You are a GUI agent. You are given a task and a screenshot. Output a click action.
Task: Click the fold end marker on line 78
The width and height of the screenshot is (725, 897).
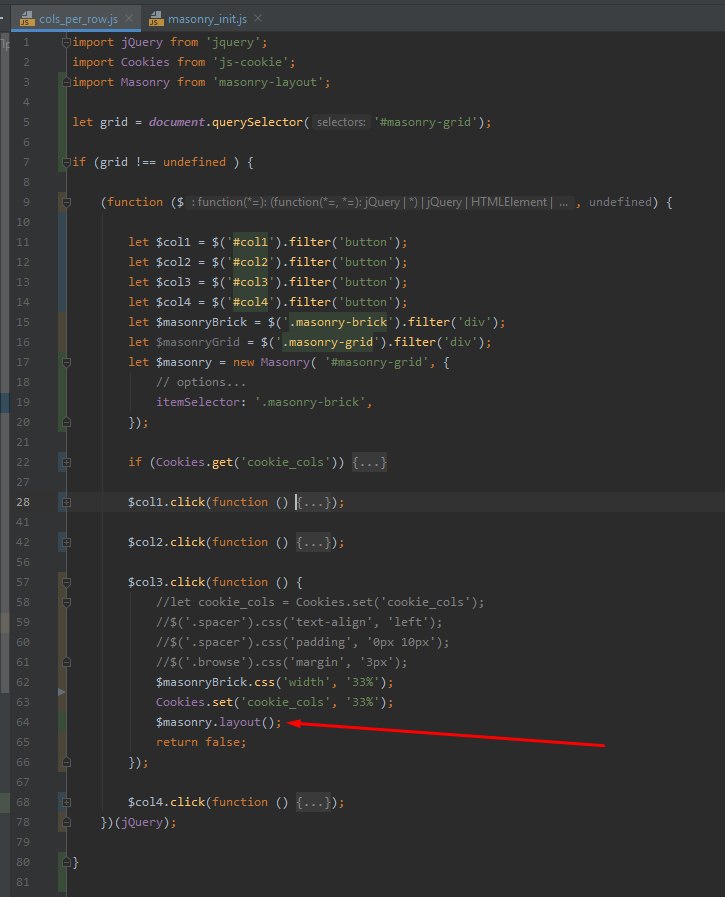point(66,822)
